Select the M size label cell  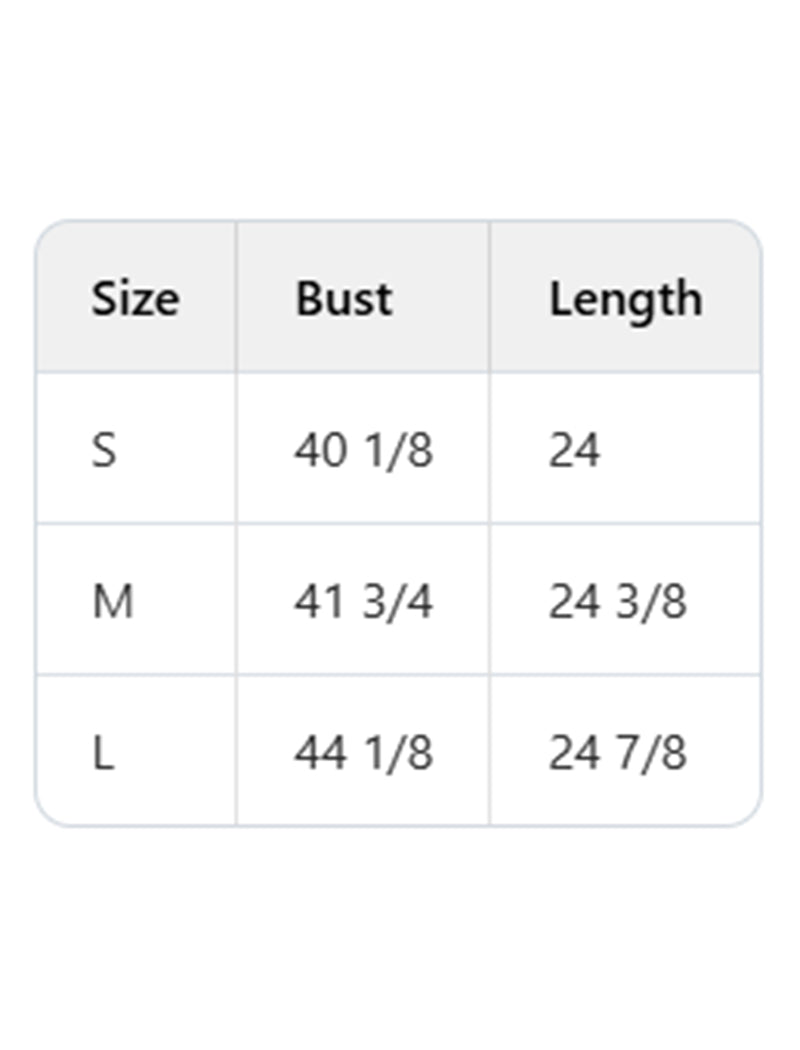[112, 602]
